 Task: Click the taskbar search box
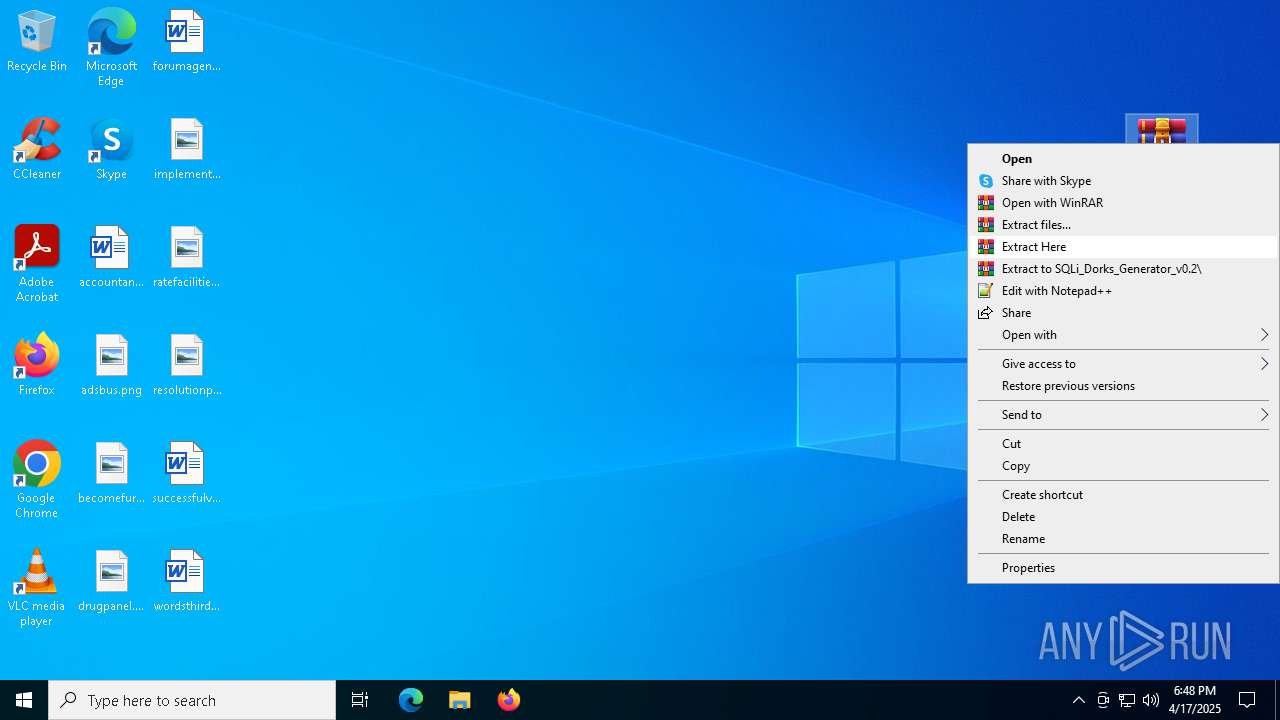192,700
